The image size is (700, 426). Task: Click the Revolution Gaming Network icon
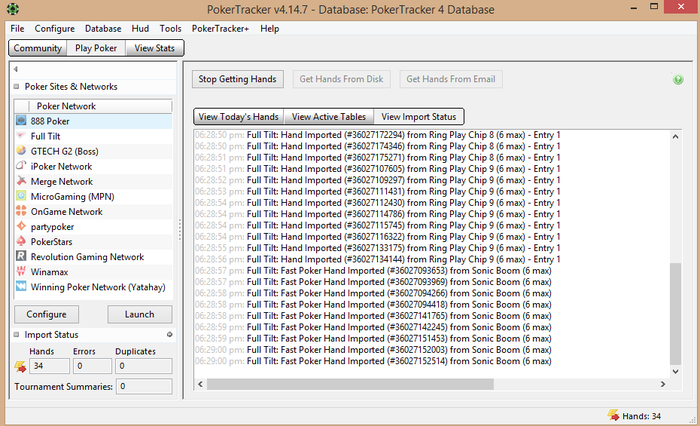[21, 256]
